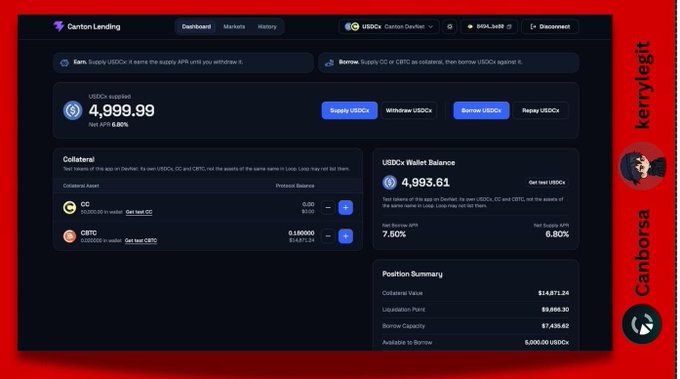Click the Disconnect button
The height and width of the screenshot is (379, 680).
[x=550, y=26]
